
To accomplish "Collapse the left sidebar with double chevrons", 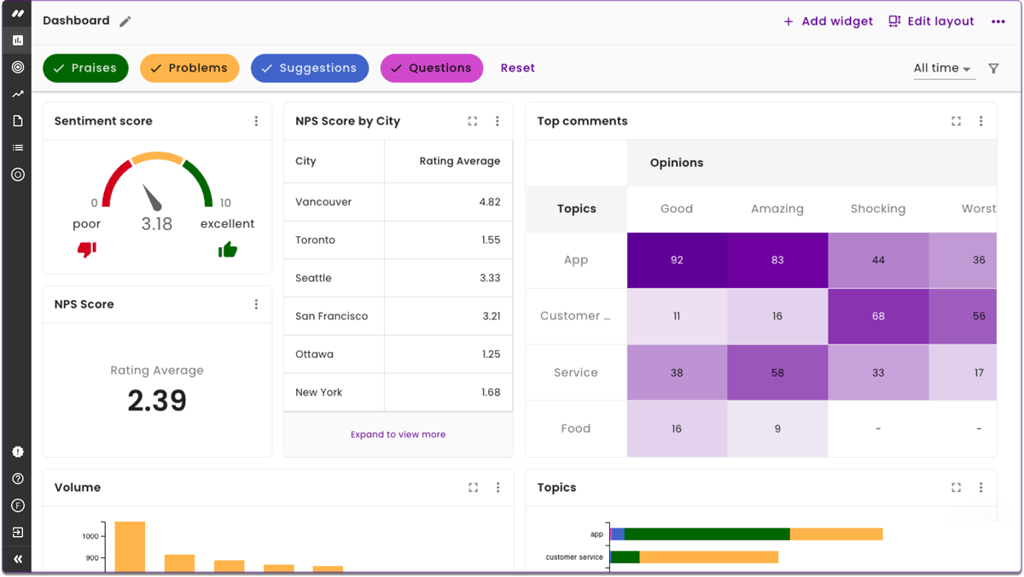I will click(x=16, y=556).
